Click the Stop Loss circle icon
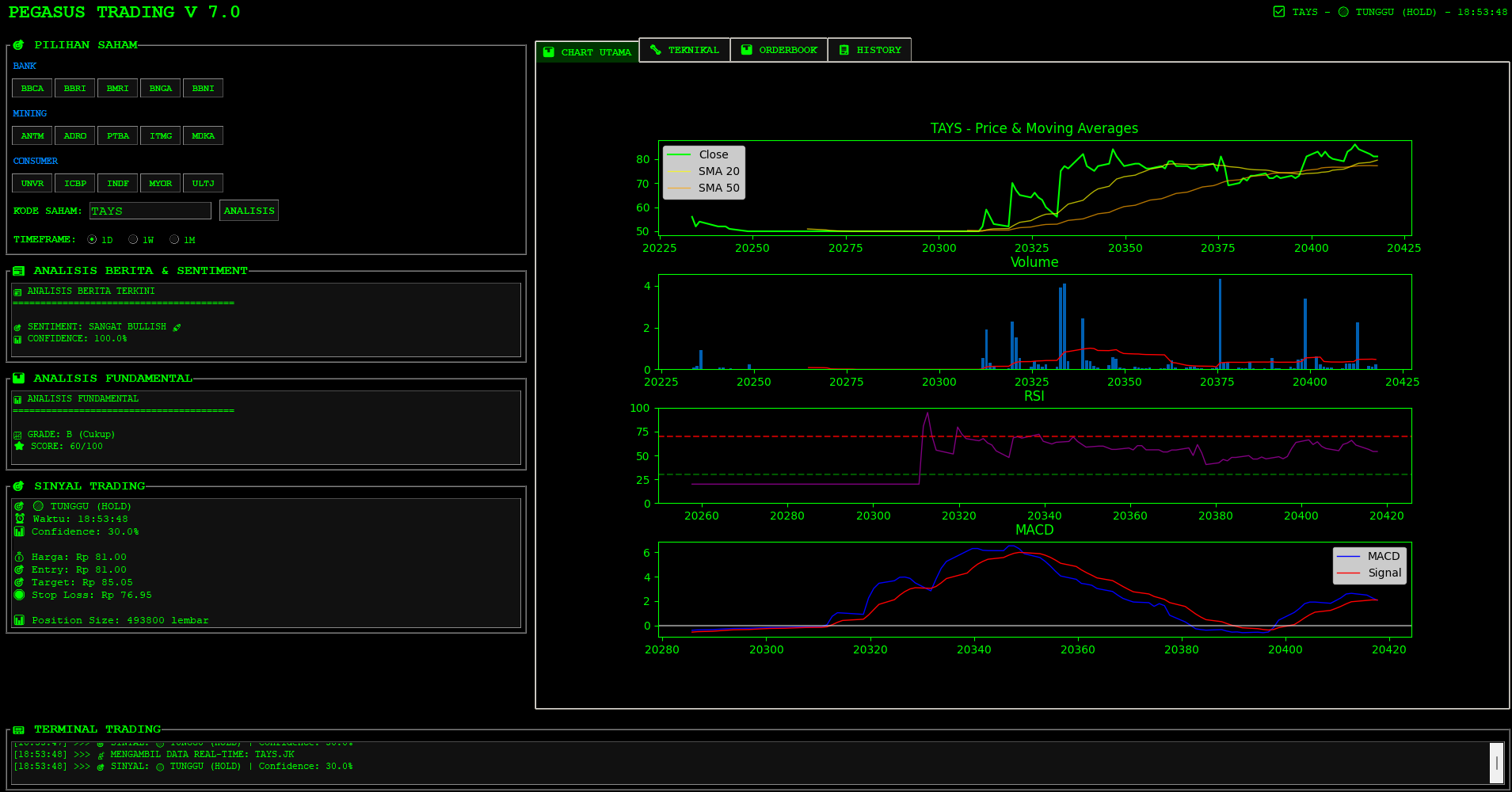 click(x=19, y=595)
